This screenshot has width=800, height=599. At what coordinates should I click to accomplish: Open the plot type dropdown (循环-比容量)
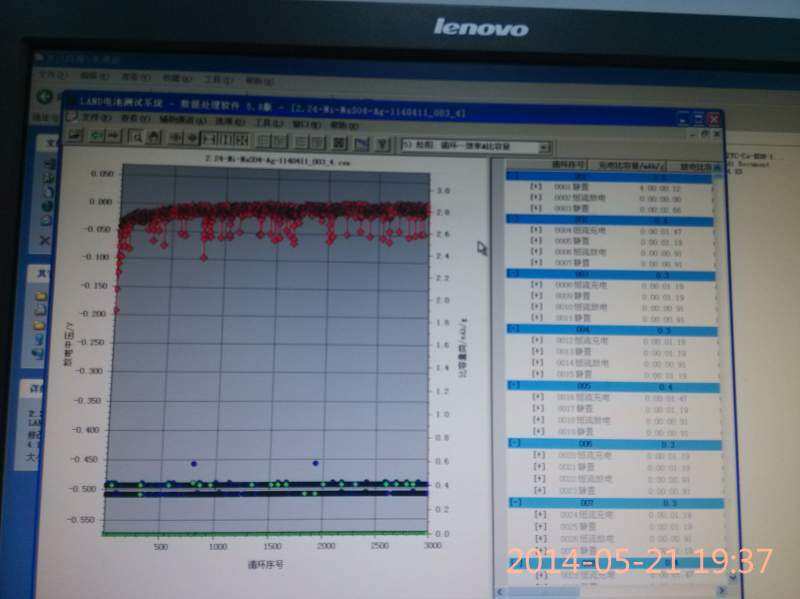coord(544,148)
